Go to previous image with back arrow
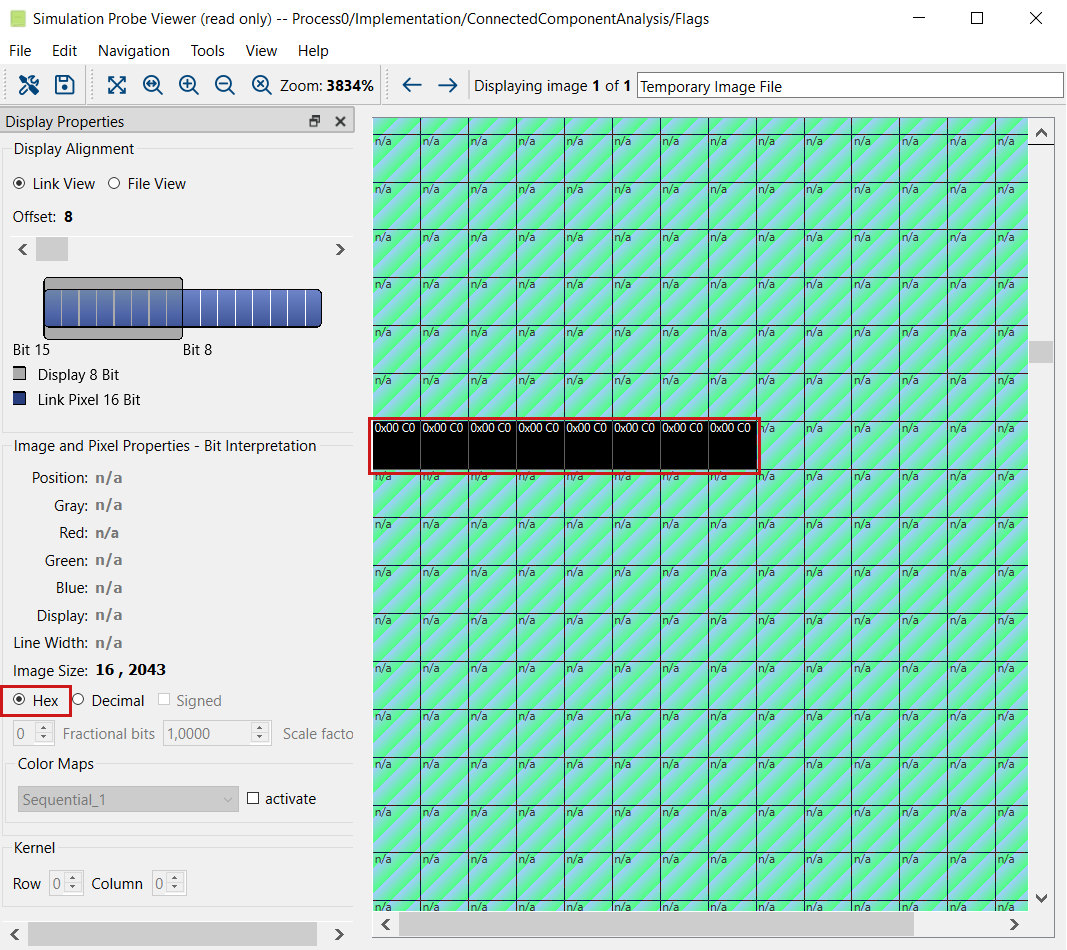 click(x=412, y=85)
